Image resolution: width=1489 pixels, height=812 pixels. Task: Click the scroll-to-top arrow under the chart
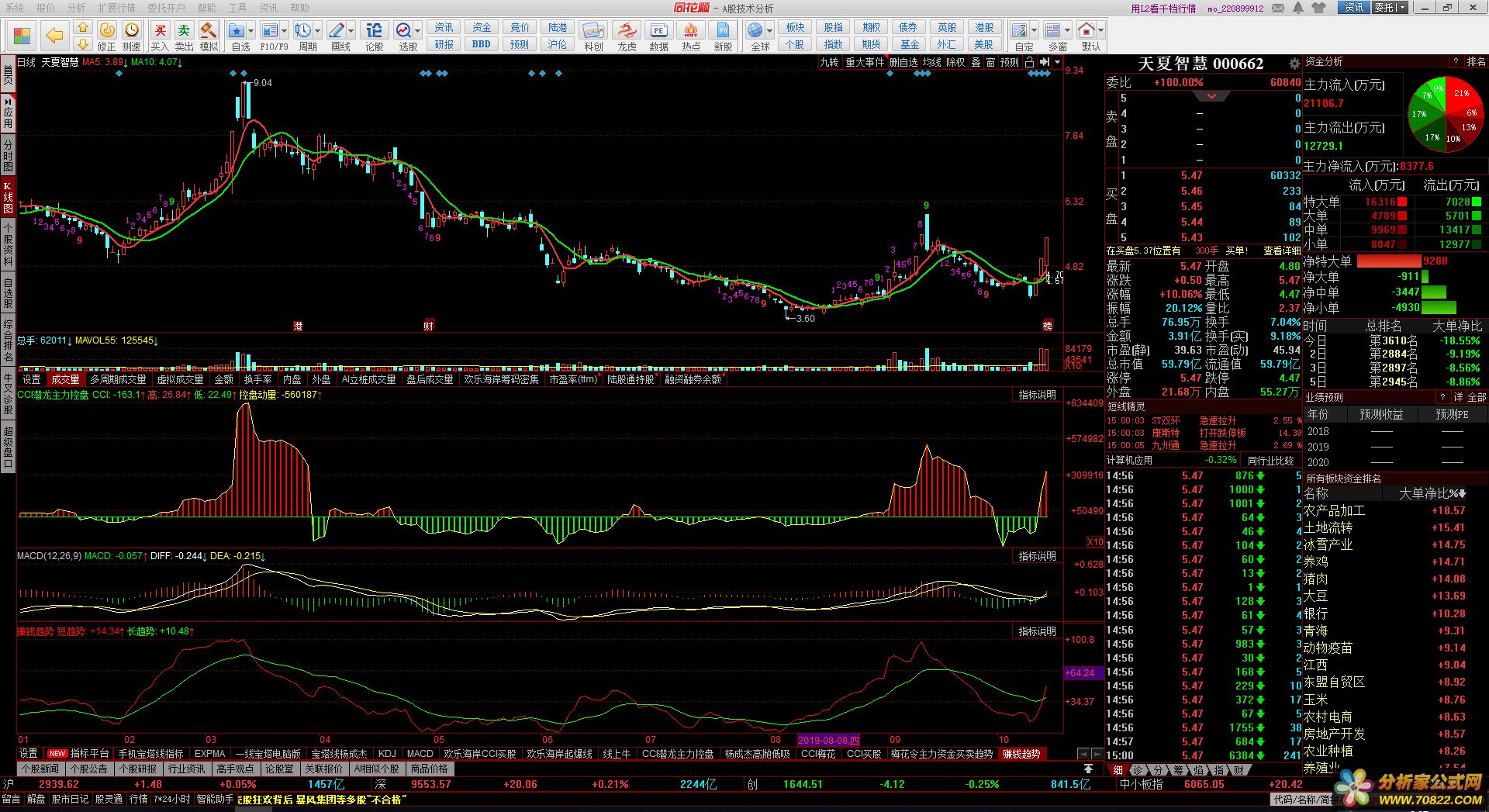coord(1089,769)
